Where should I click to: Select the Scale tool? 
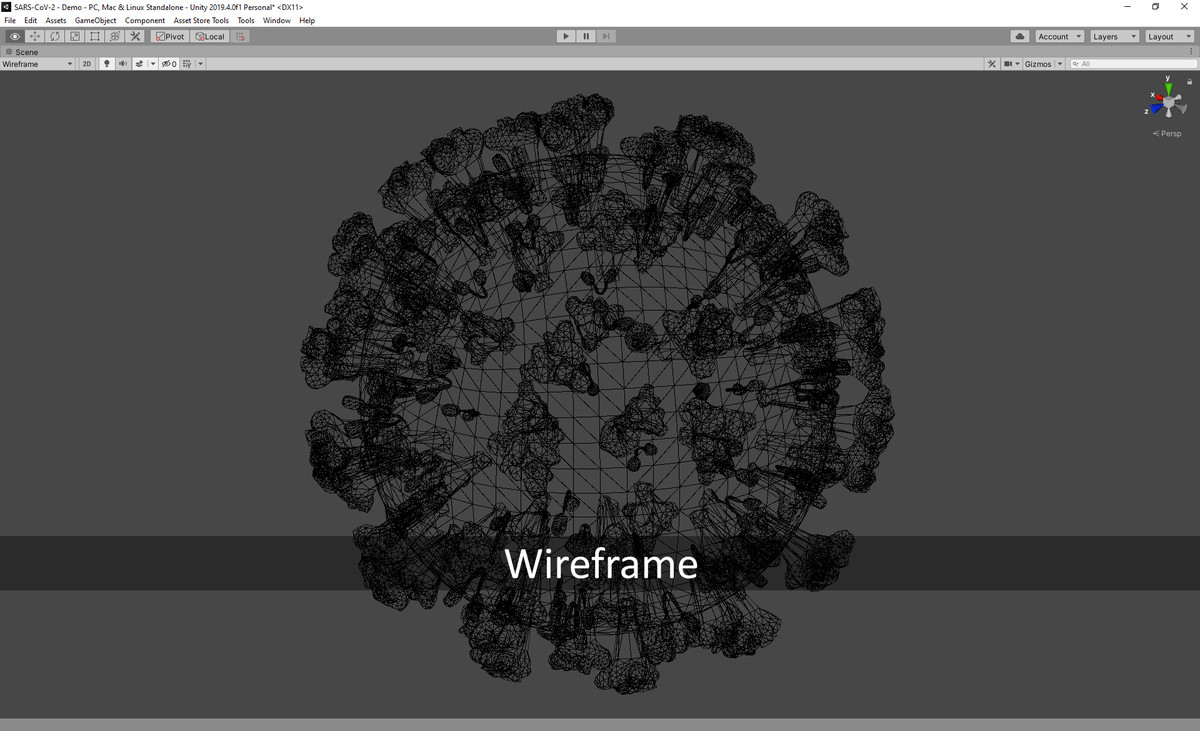[x=75, y=37]
